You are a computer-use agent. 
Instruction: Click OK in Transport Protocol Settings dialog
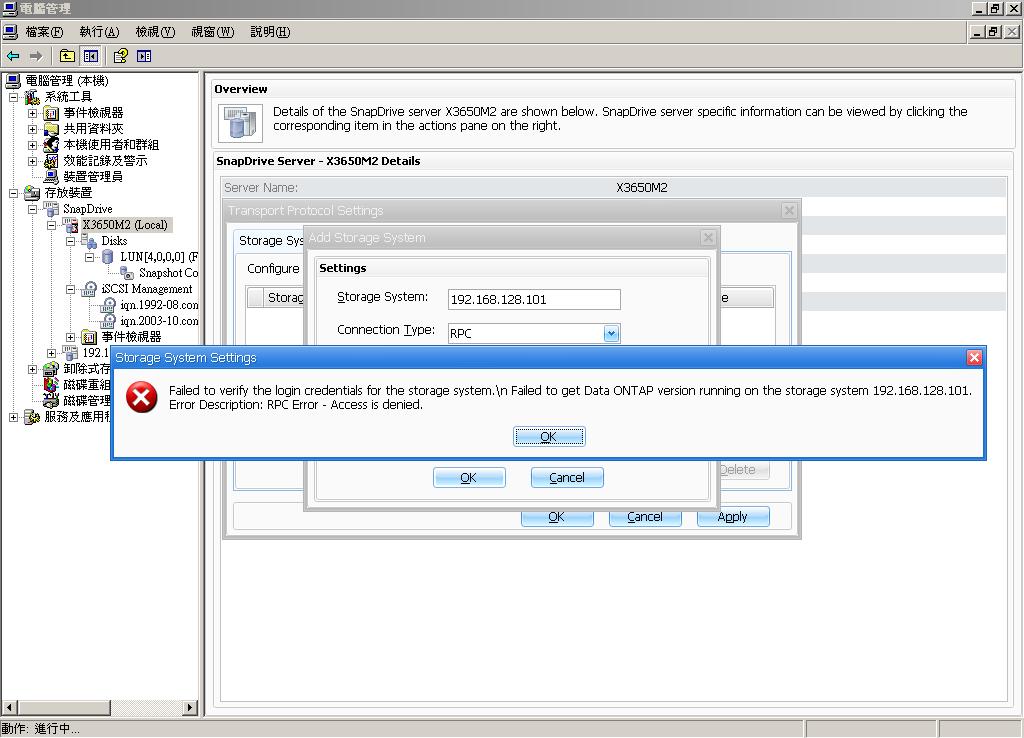556,517
